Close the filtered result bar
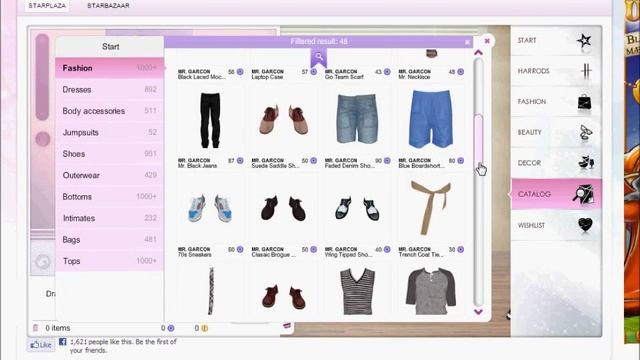This screenshot has height=360, width=640. pos(467,42)
